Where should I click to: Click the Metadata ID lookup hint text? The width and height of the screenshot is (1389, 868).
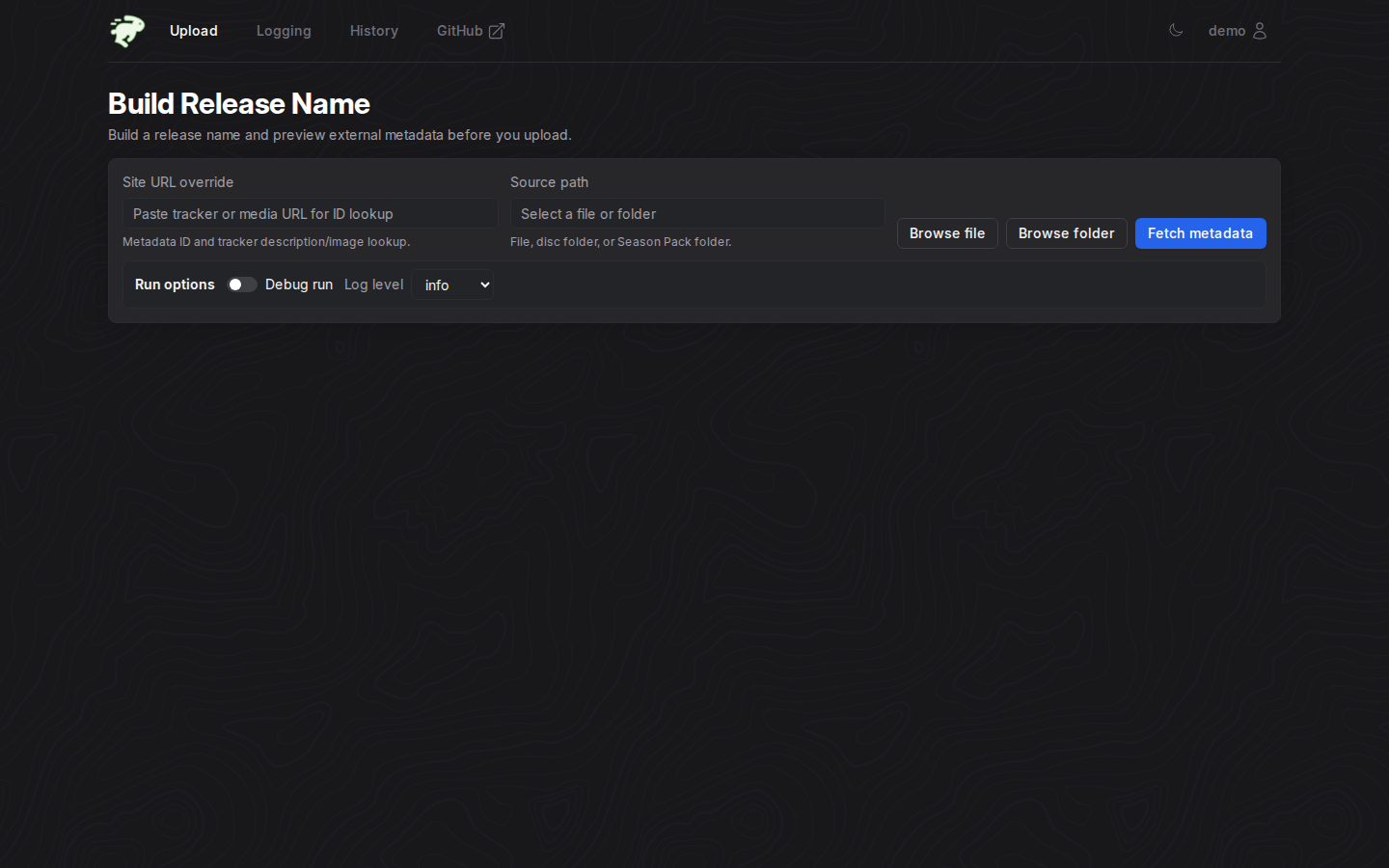(266, 242)
